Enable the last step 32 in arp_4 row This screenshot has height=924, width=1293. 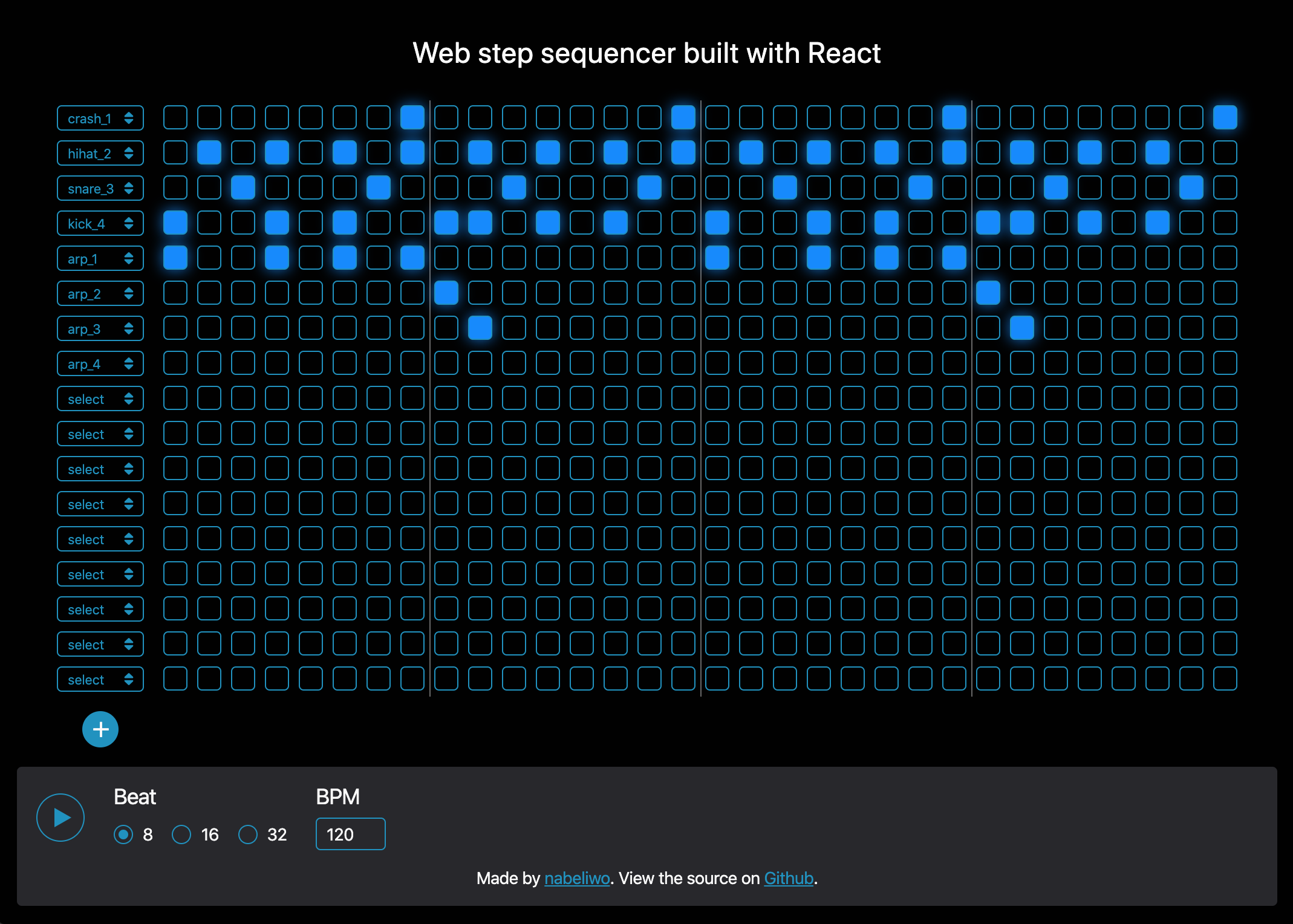1225,363
